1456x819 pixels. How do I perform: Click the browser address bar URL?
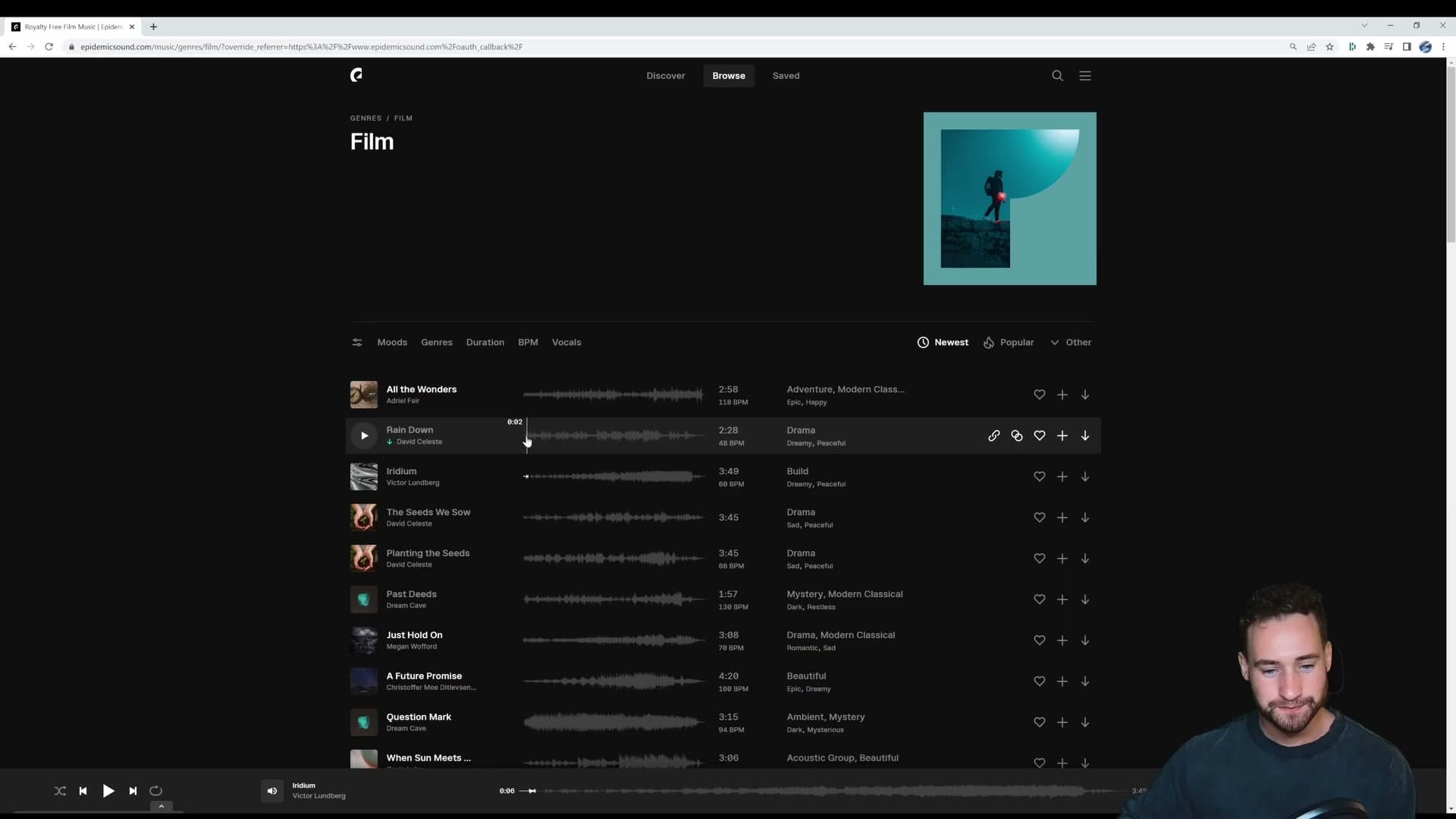coord(301,47)
